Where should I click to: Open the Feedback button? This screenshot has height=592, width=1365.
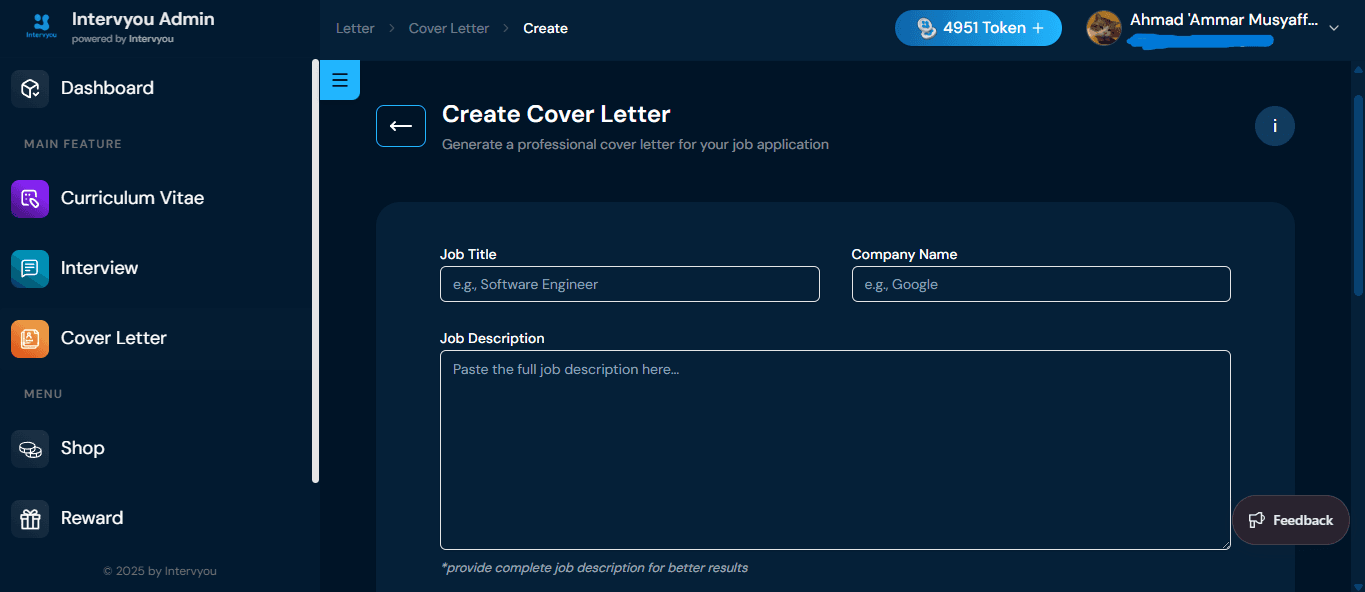(1291, 520)
